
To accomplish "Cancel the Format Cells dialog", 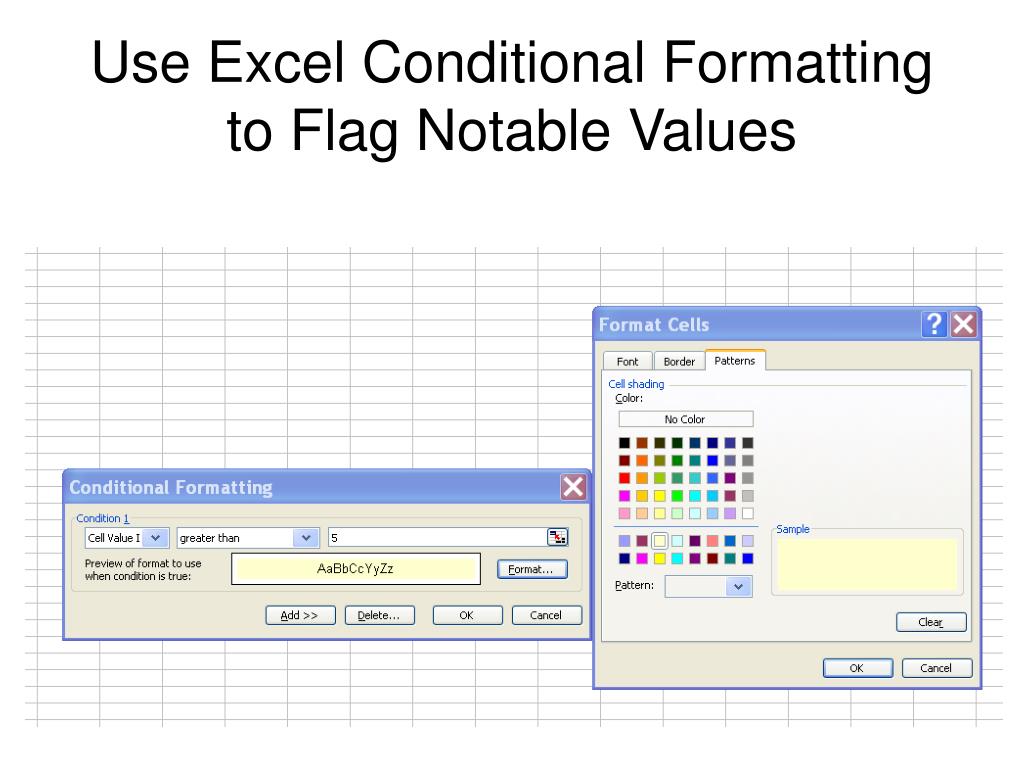I will click(936, 668).
